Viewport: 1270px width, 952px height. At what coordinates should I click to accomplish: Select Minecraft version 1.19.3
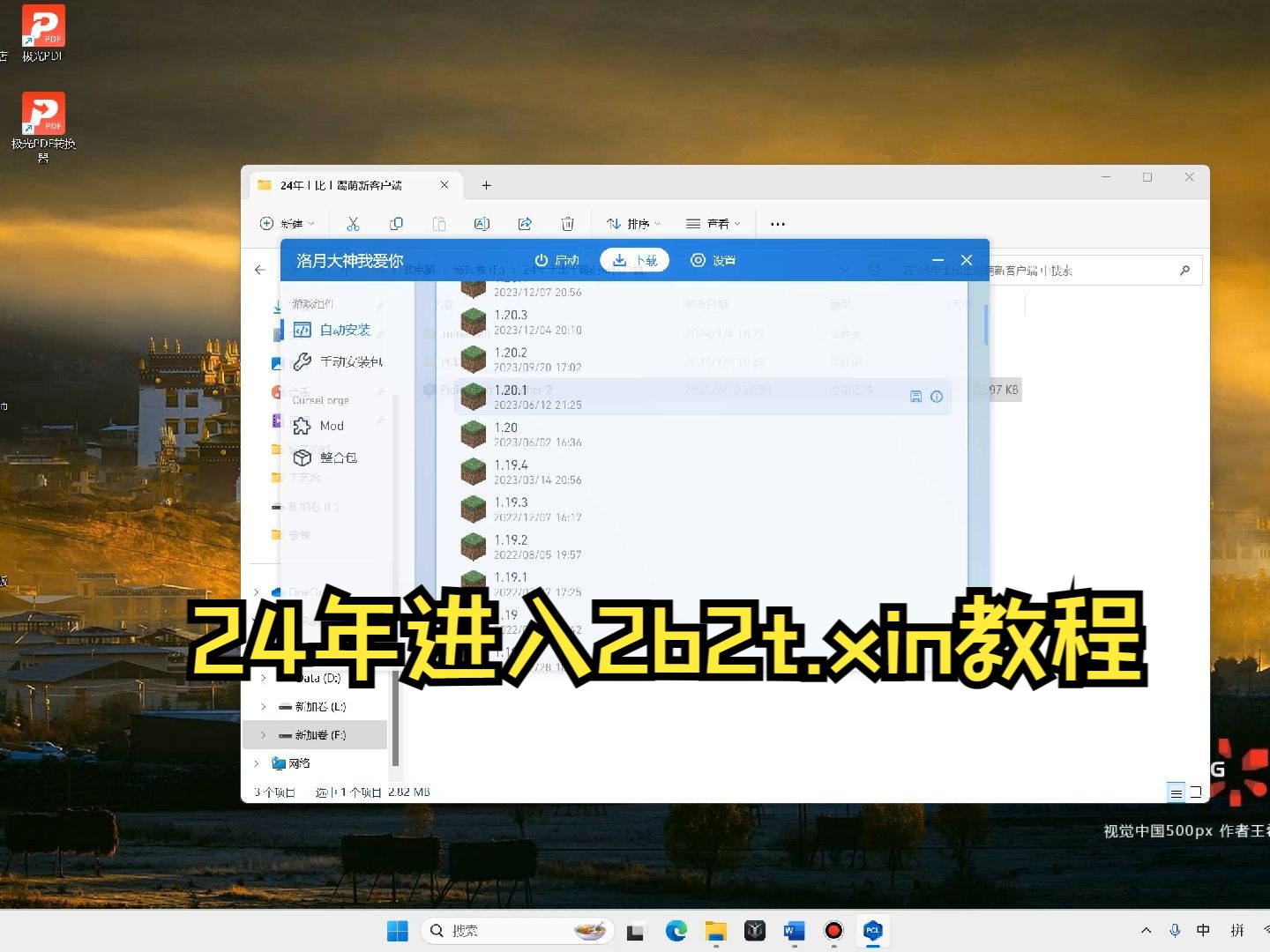coord(703,509)
